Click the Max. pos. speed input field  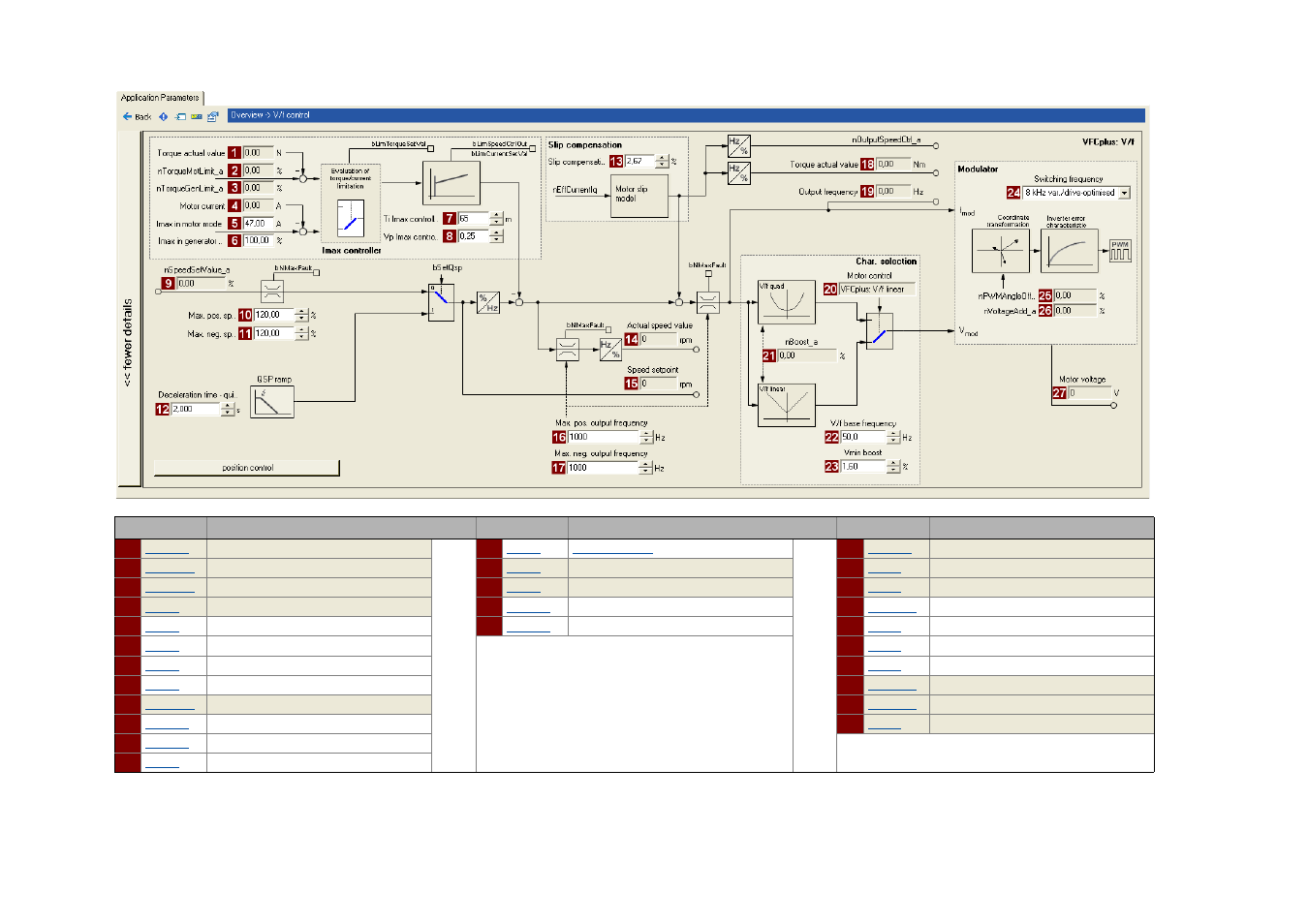274,315
